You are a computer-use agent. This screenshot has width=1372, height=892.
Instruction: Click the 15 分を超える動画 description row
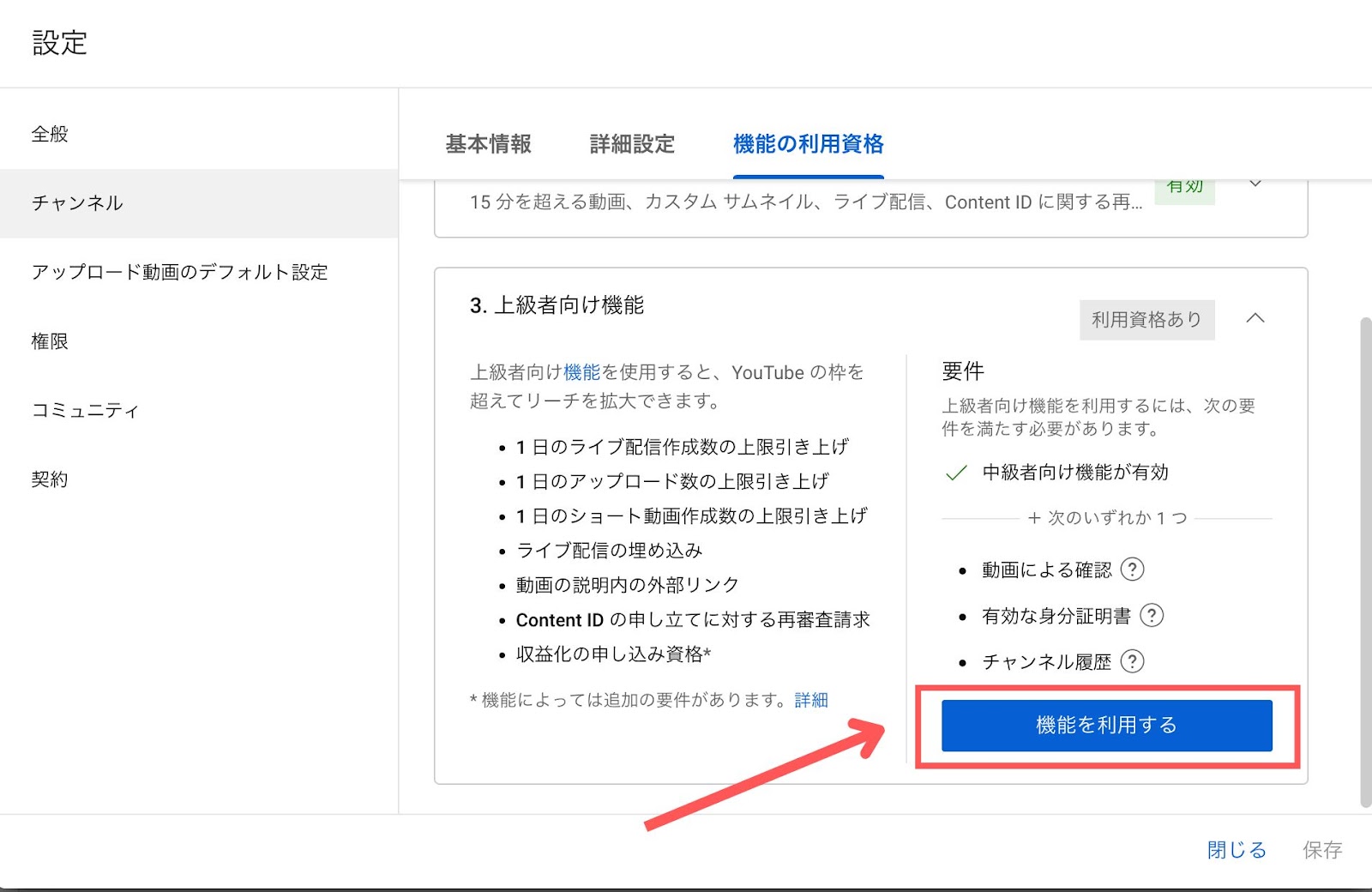pos(806,202)
